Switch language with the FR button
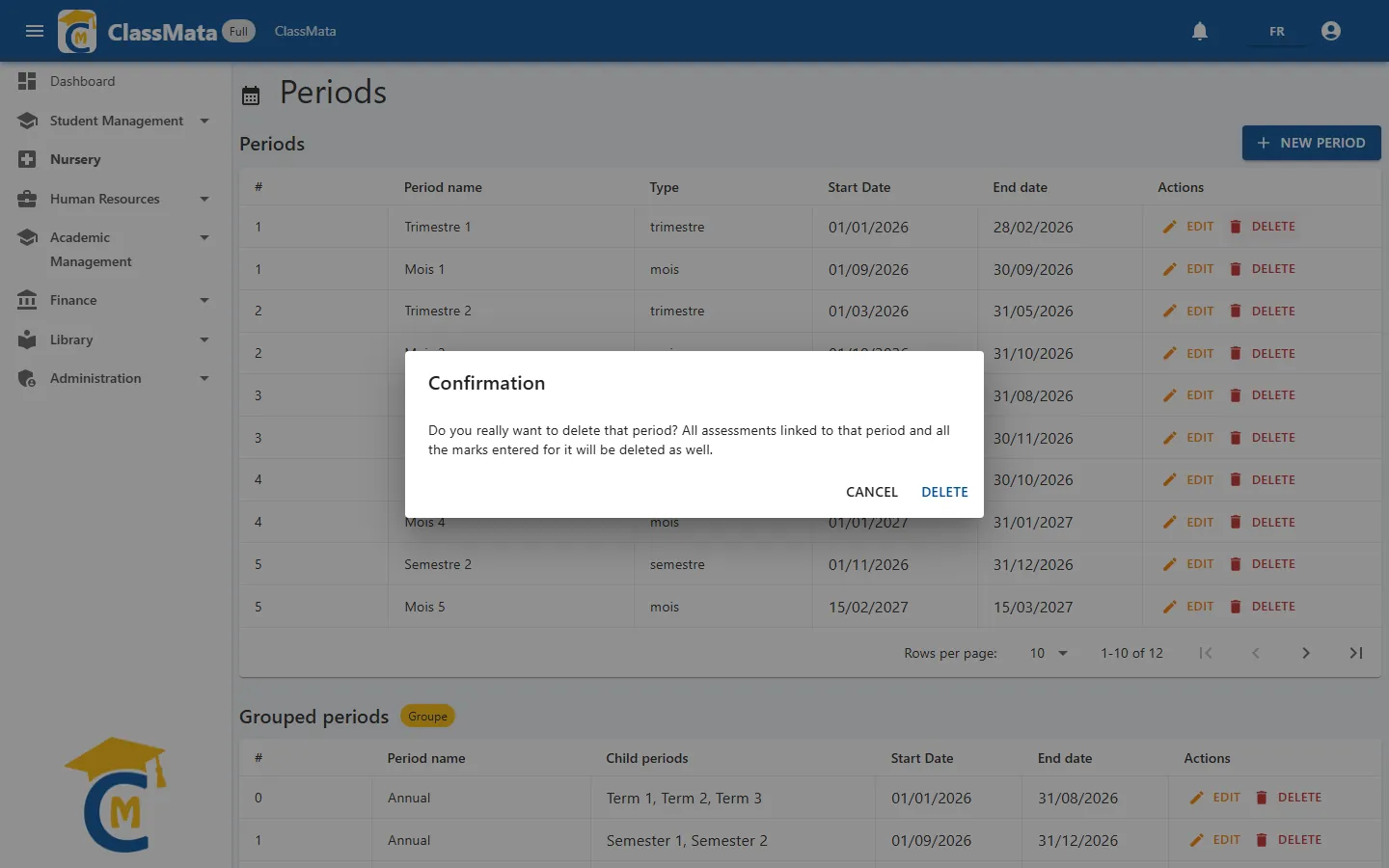 click(1277, 31)
